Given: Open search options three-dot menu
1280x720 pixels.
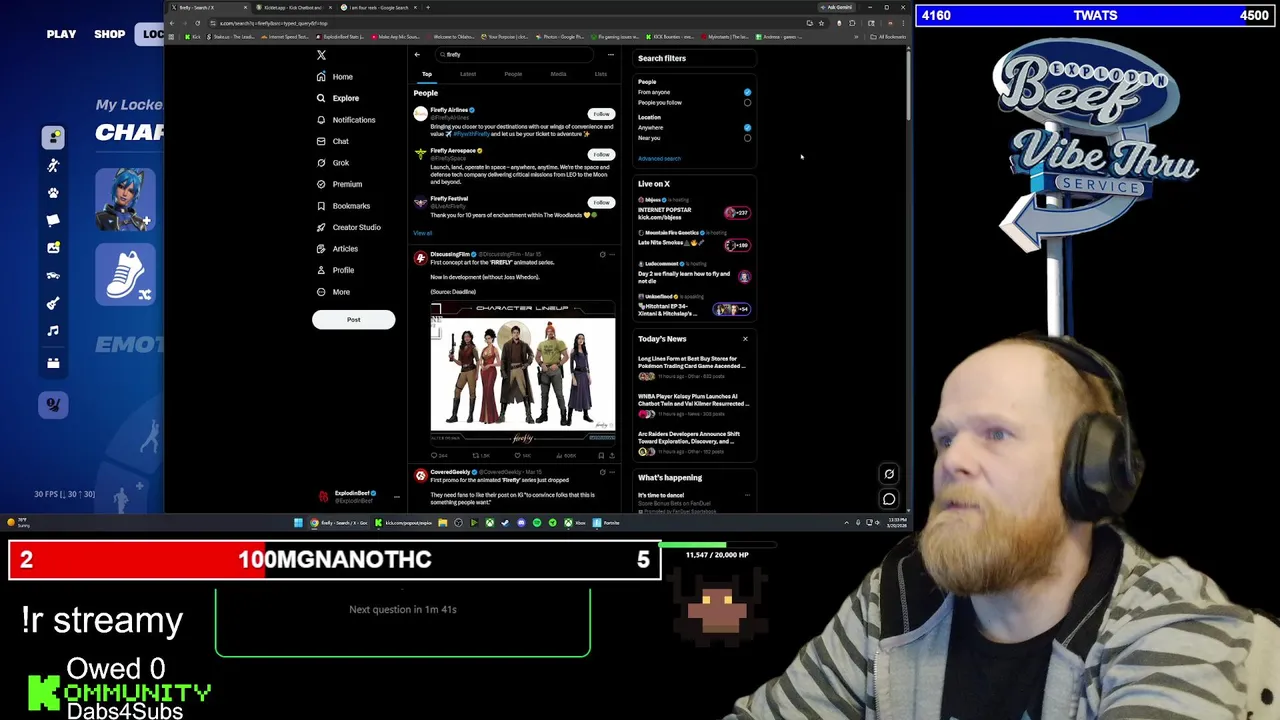Looking at the screenshot, I should 611,55.
